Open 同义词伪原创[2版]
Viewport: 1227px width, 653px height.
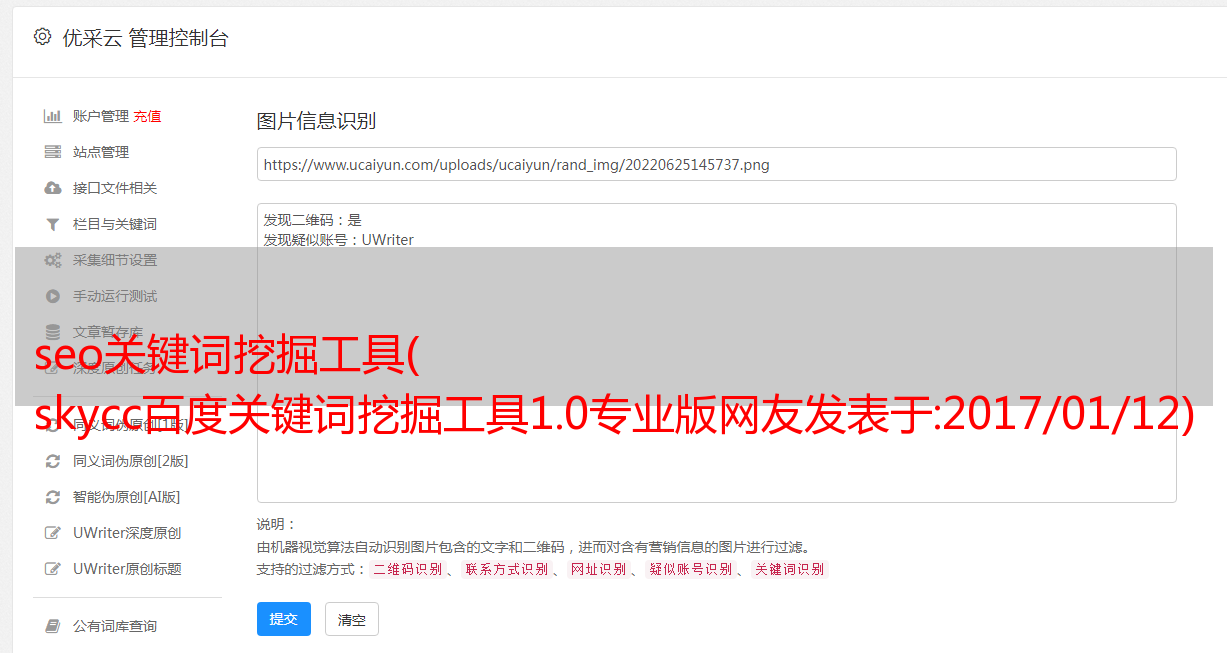point(131,461)
